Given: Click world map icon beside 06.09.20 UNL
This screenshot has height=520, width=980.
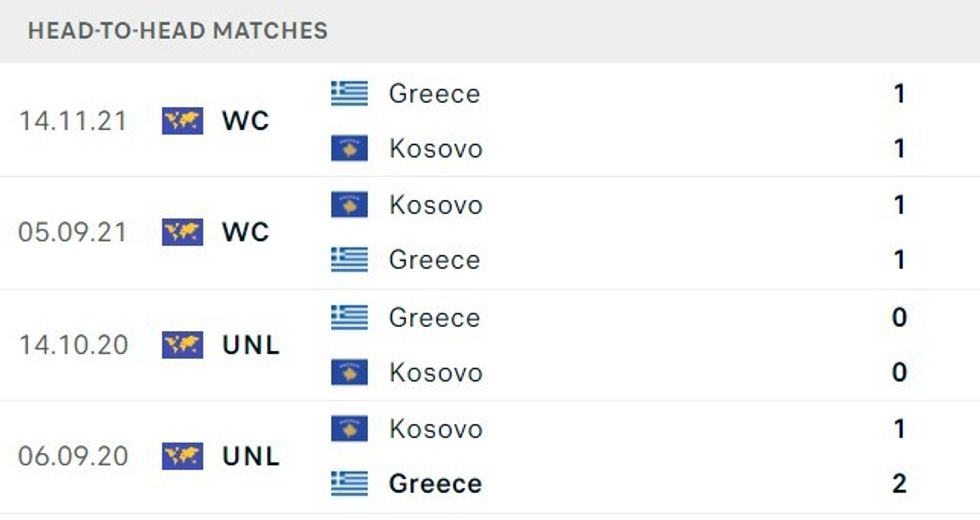Looking at the screenshot, I should tap(182, 456).
